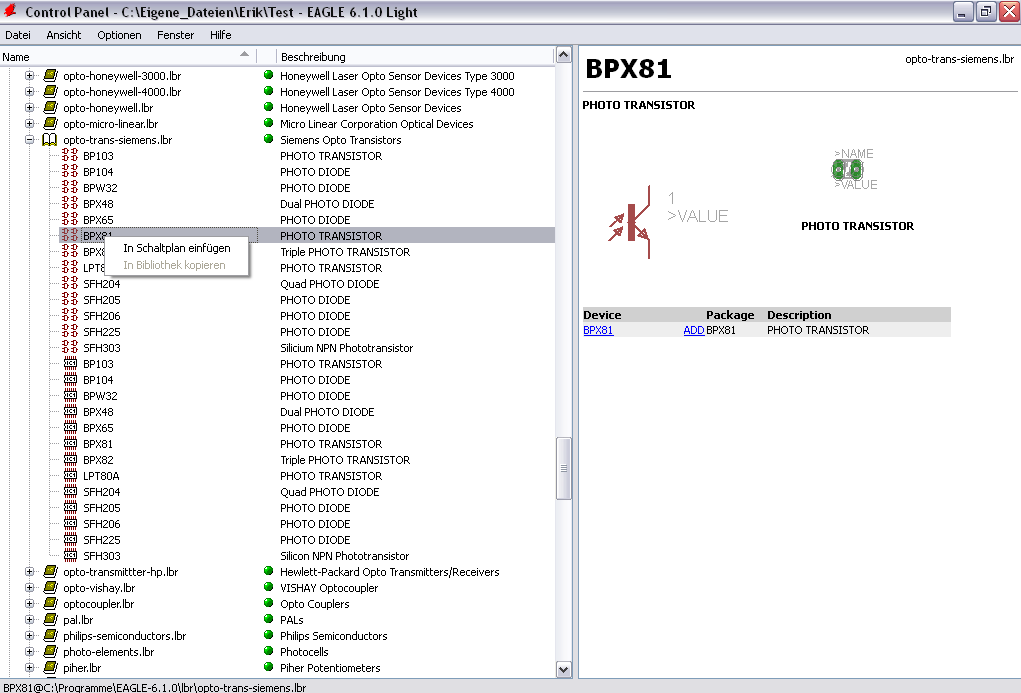Toggle green dot for Philips Semiconductors
The width and height of the screenshot is (1021, 693).
pyautogui.click(x=268, y=635)
